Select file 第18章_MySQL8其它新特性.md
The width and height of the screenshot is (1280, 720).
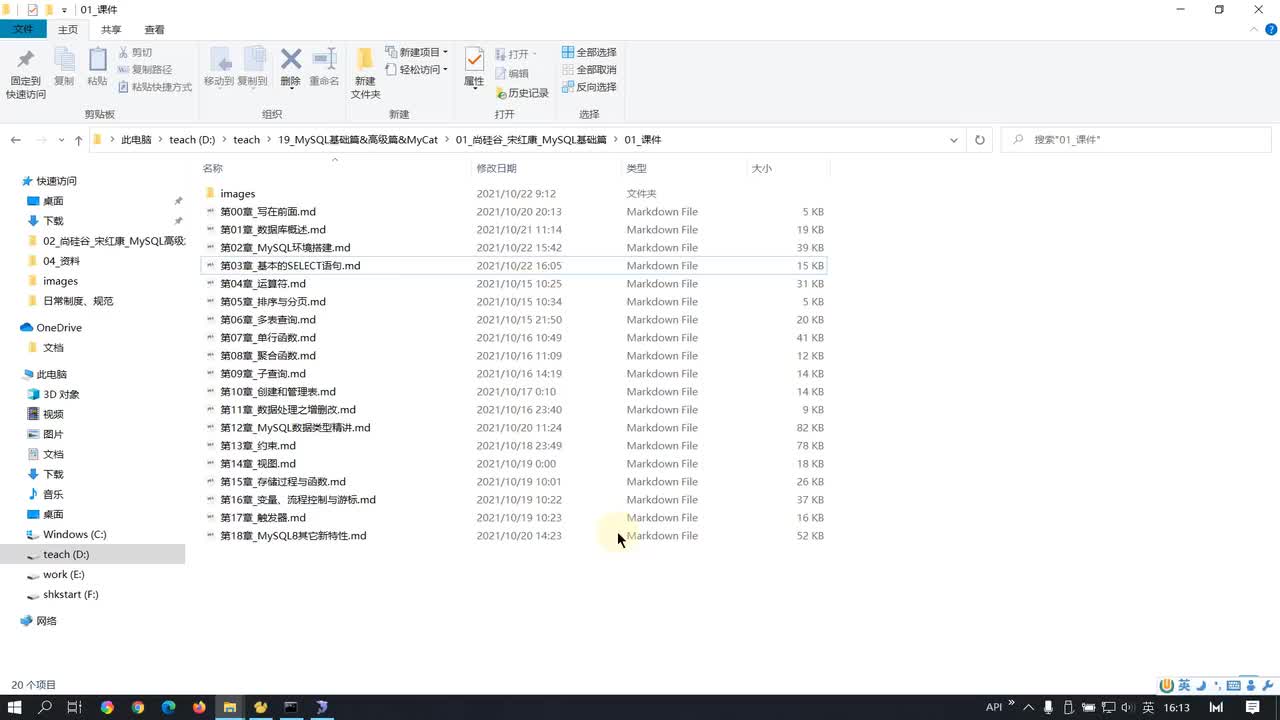click(514, 536)
